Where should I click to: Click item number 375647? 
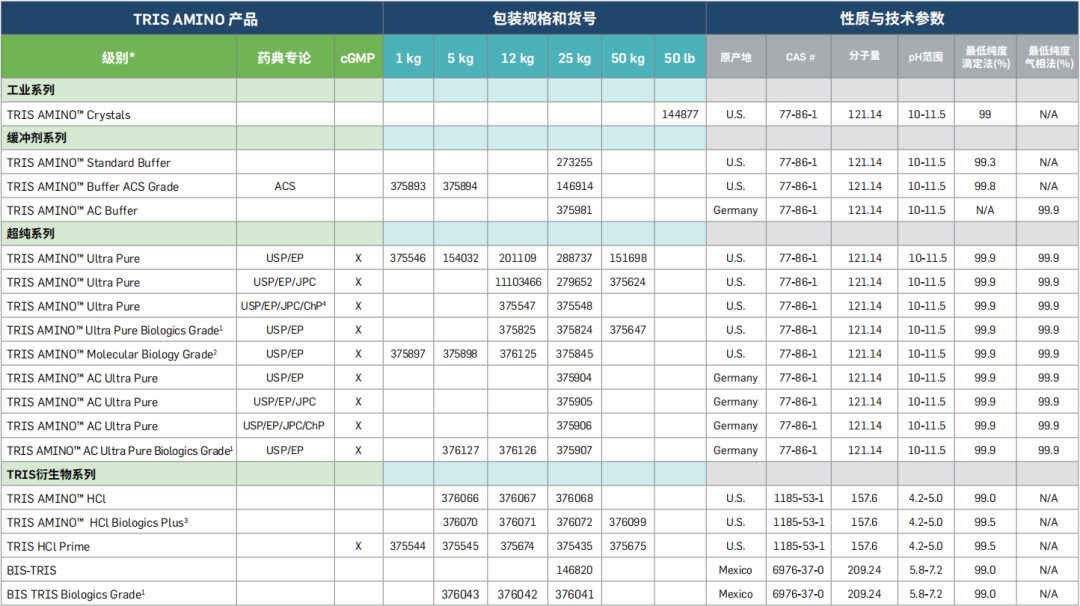click(x=627, y=330)
